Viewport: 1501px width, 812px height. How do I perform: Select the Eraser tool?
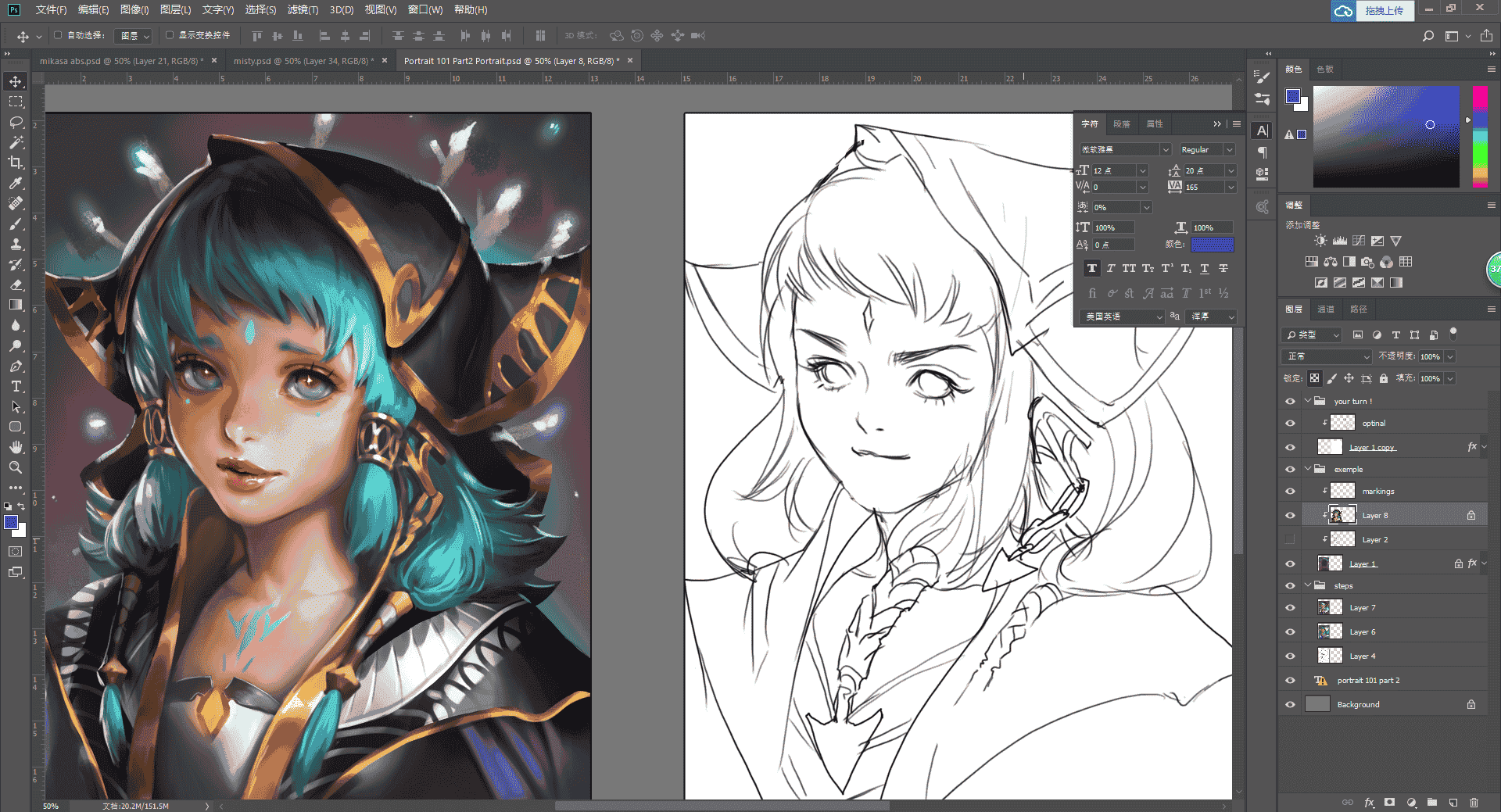tap(16, 284)
